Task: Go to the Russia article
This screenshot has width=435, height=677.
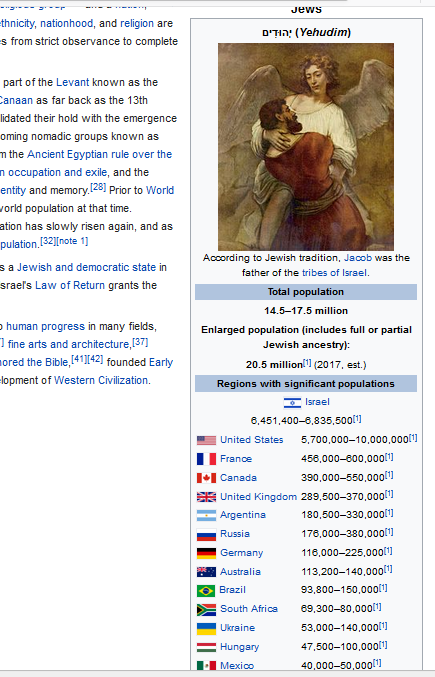Action: click(235, 534)
